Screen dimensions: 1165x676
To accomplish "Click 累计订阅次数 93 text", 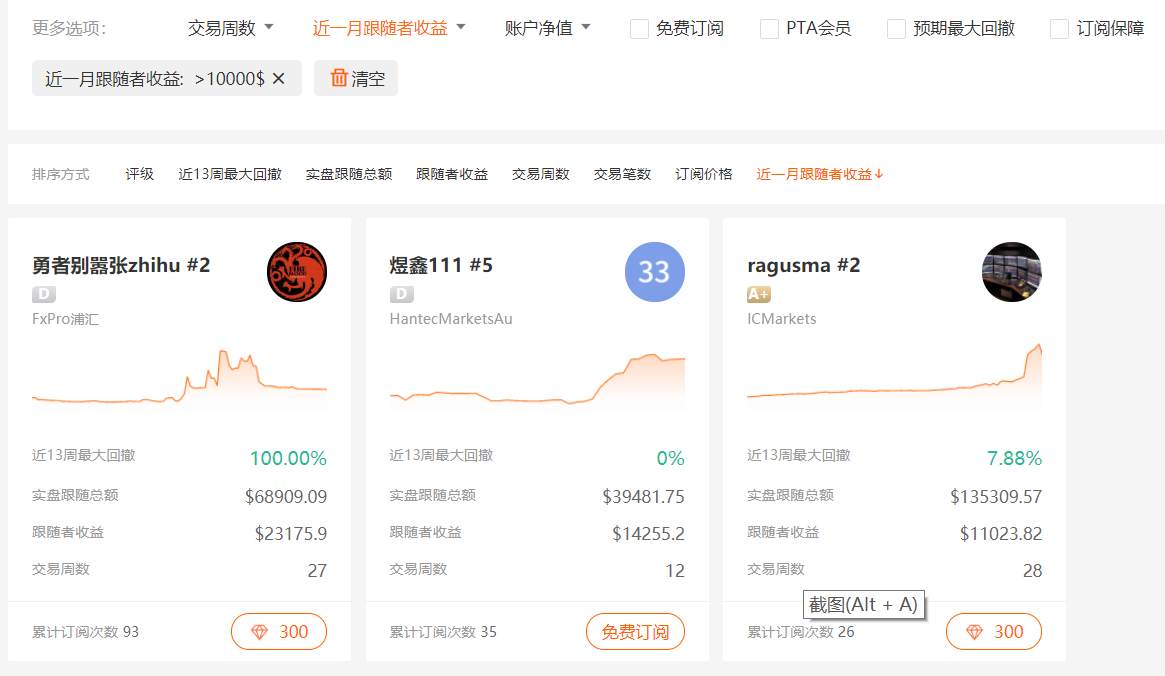I will tap(85, 631).
